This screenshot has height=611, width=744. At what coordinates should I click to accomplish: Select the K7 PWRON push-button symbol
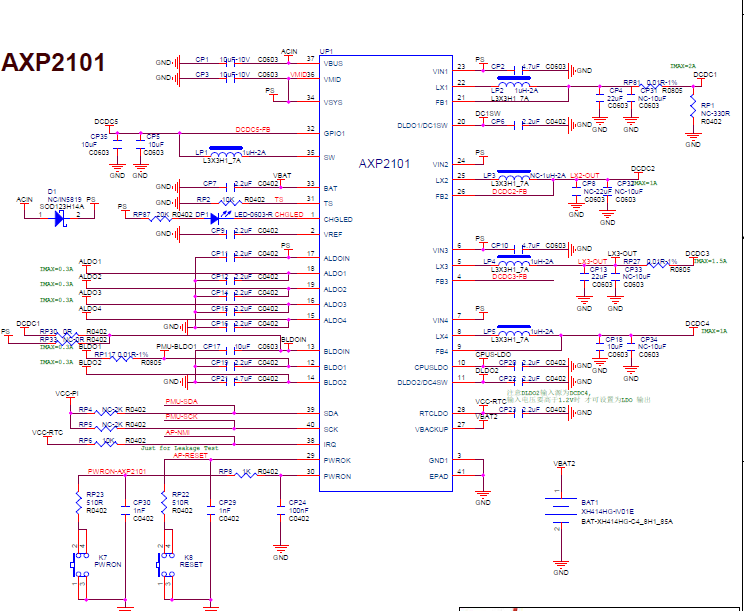80,565
